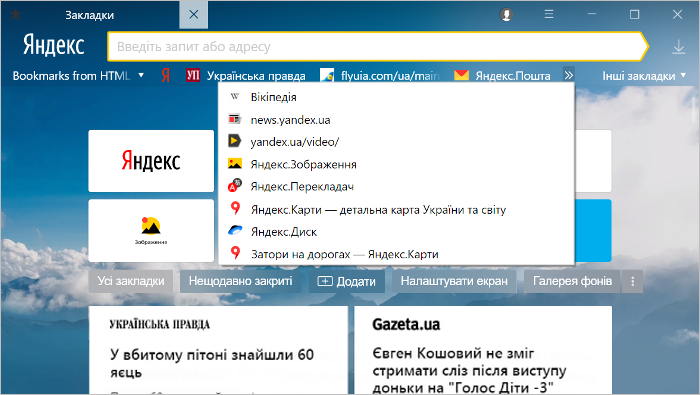This screenshot has height=395, width=700.
Task: Open the Зображення tableau tile
Action: pos(151,231)
